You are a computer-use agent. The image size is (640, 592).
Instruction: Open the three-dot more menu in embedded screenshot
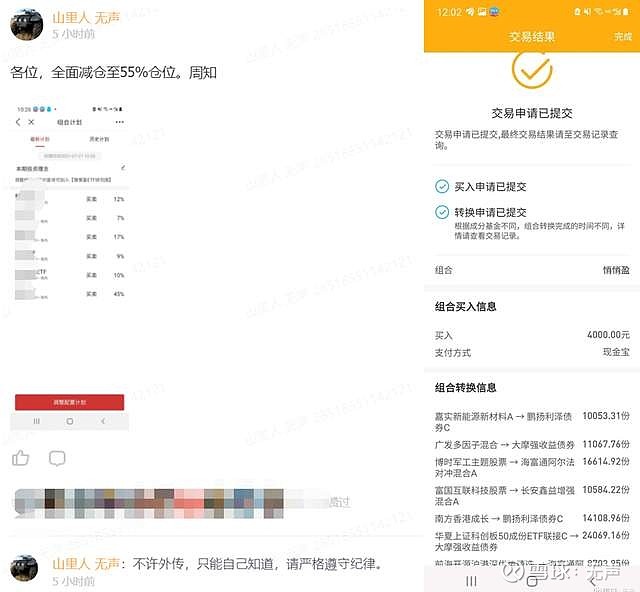pyautogui.click(x=119, y=122)
